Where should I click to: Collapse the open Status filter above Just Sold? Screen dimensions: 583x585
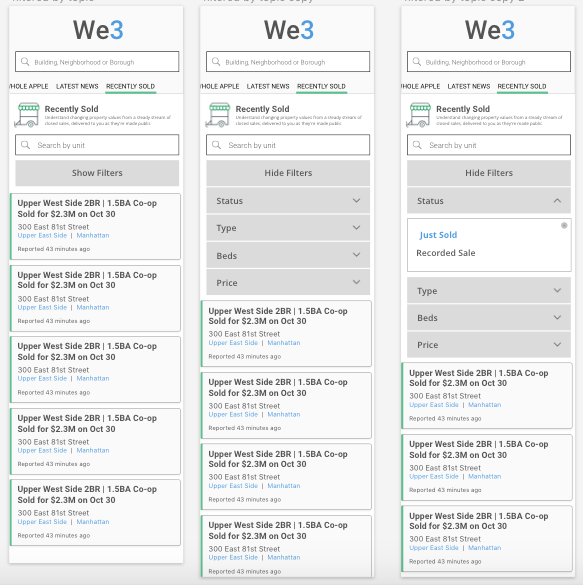(x=489, y=201)
